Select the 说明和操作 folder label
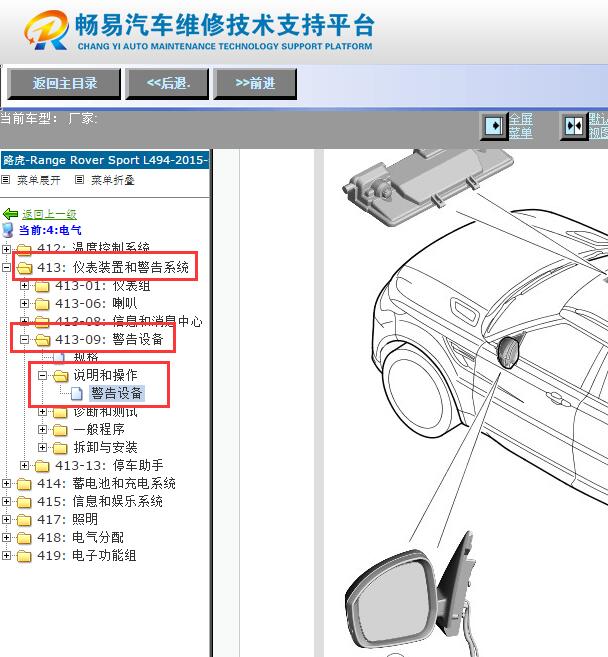This screenshot has height=657, width=608. tap(105, 375)
